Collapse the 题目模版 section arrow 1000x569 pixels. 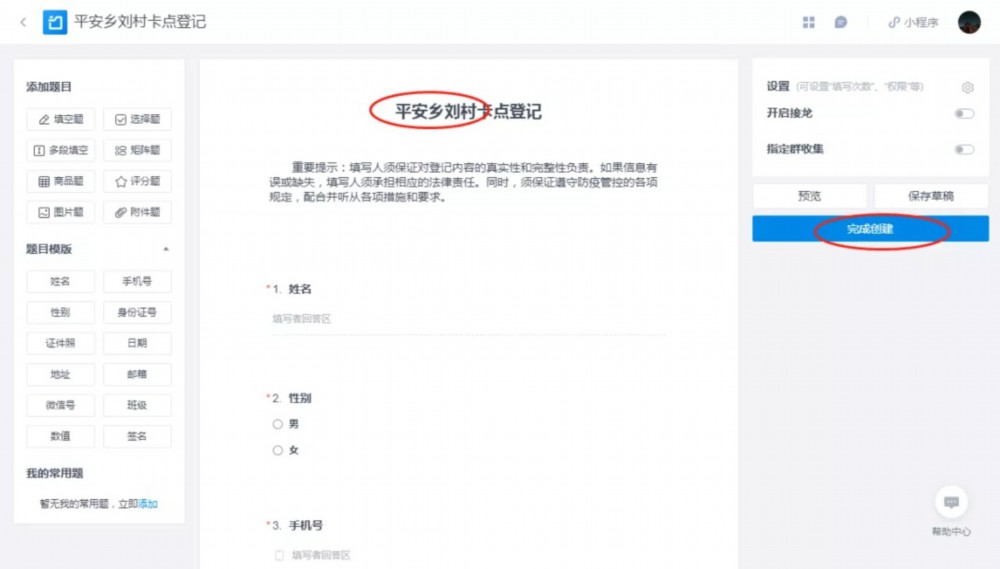166,249
